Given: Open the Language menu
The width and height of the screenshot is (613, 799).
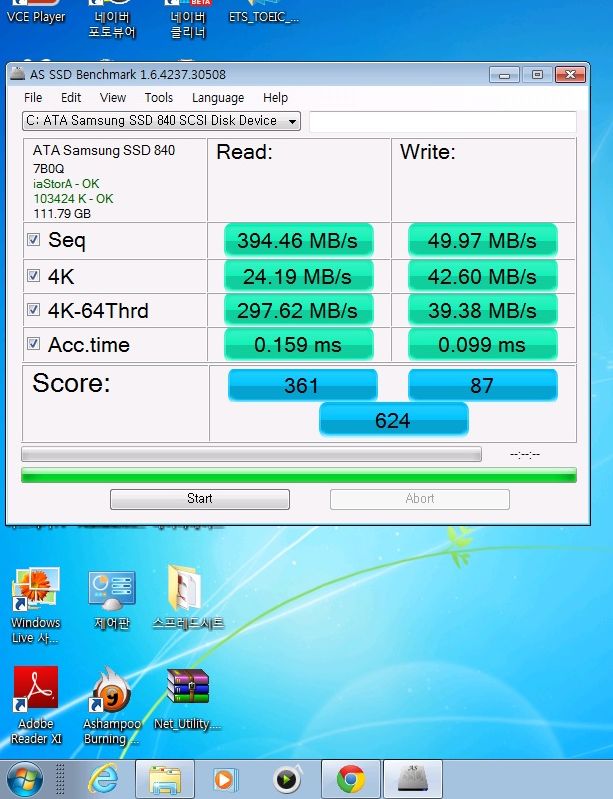Looking at the screenshot, I should point(218,97).
